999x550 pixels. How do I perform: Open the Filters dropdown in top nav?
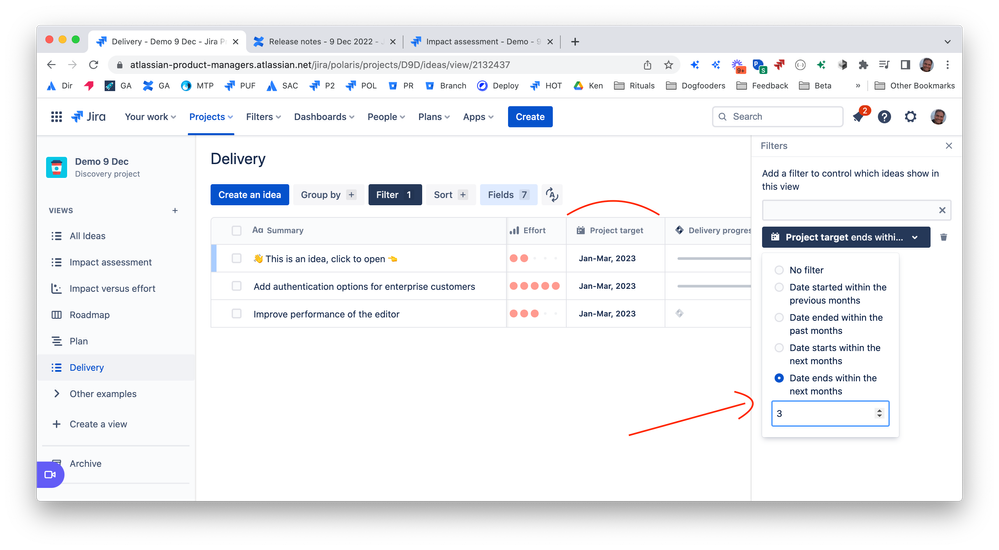263,117
